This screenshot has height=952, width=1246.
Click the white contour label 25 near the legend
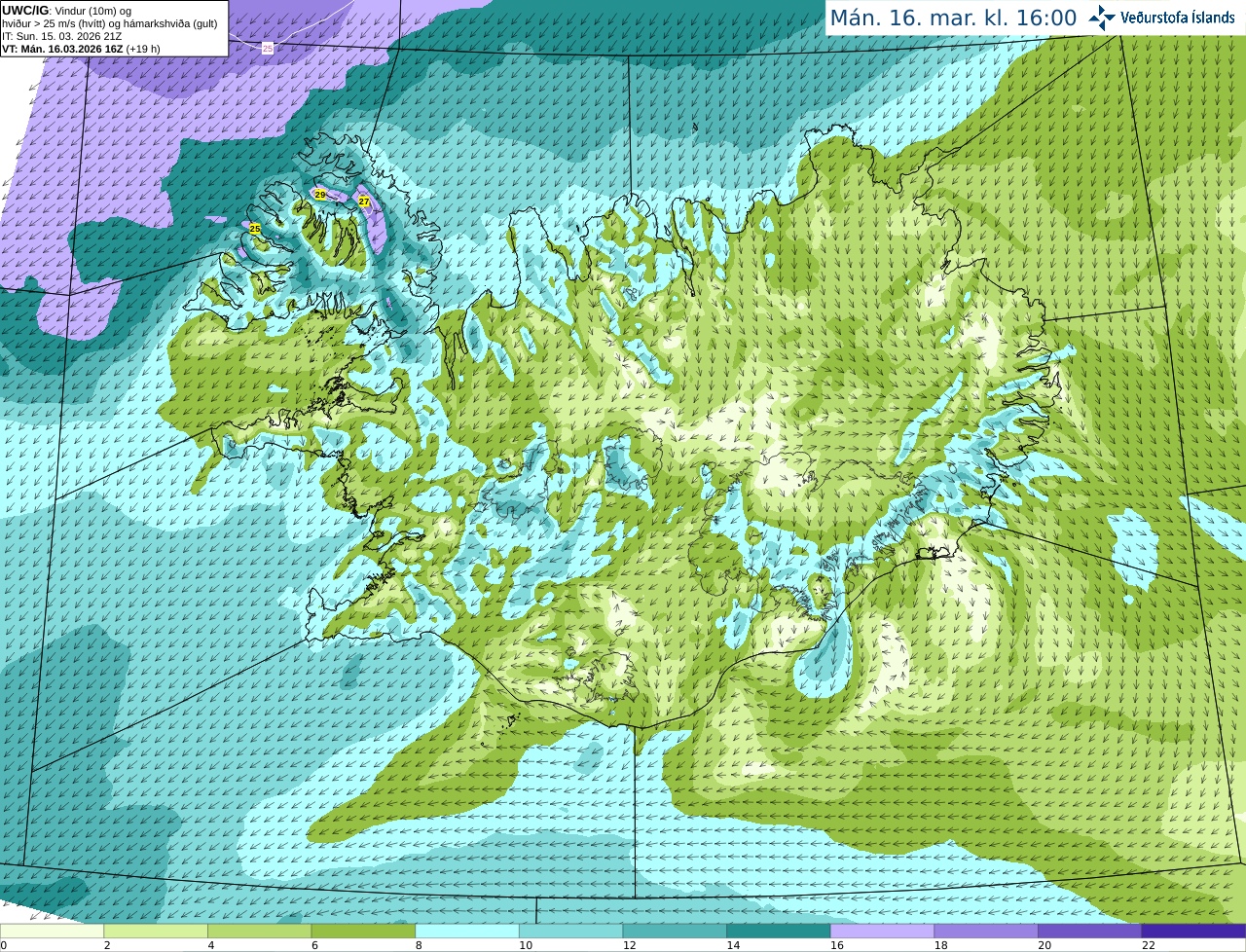click(268, 48)
